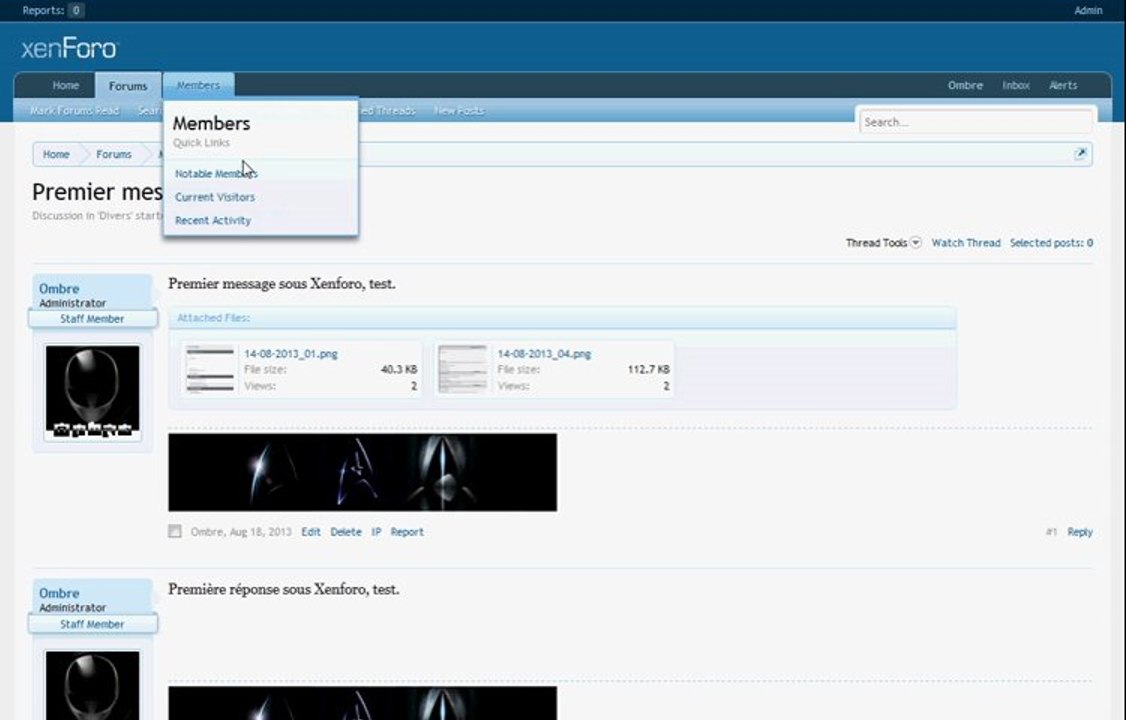Go to Home in breadcrumb
Image resolution: width=1126 pixels, height=720 pixels.
coord(56,154)
